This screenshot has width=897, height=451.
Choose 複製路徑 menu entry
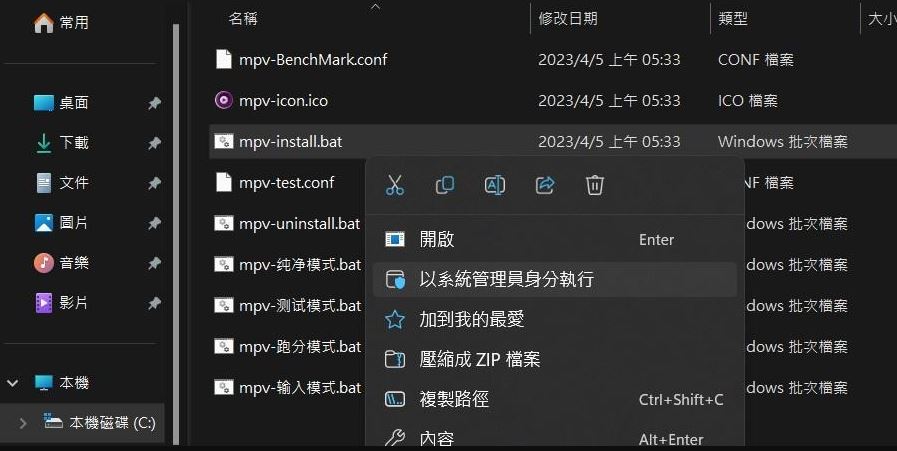pos(555,399)
